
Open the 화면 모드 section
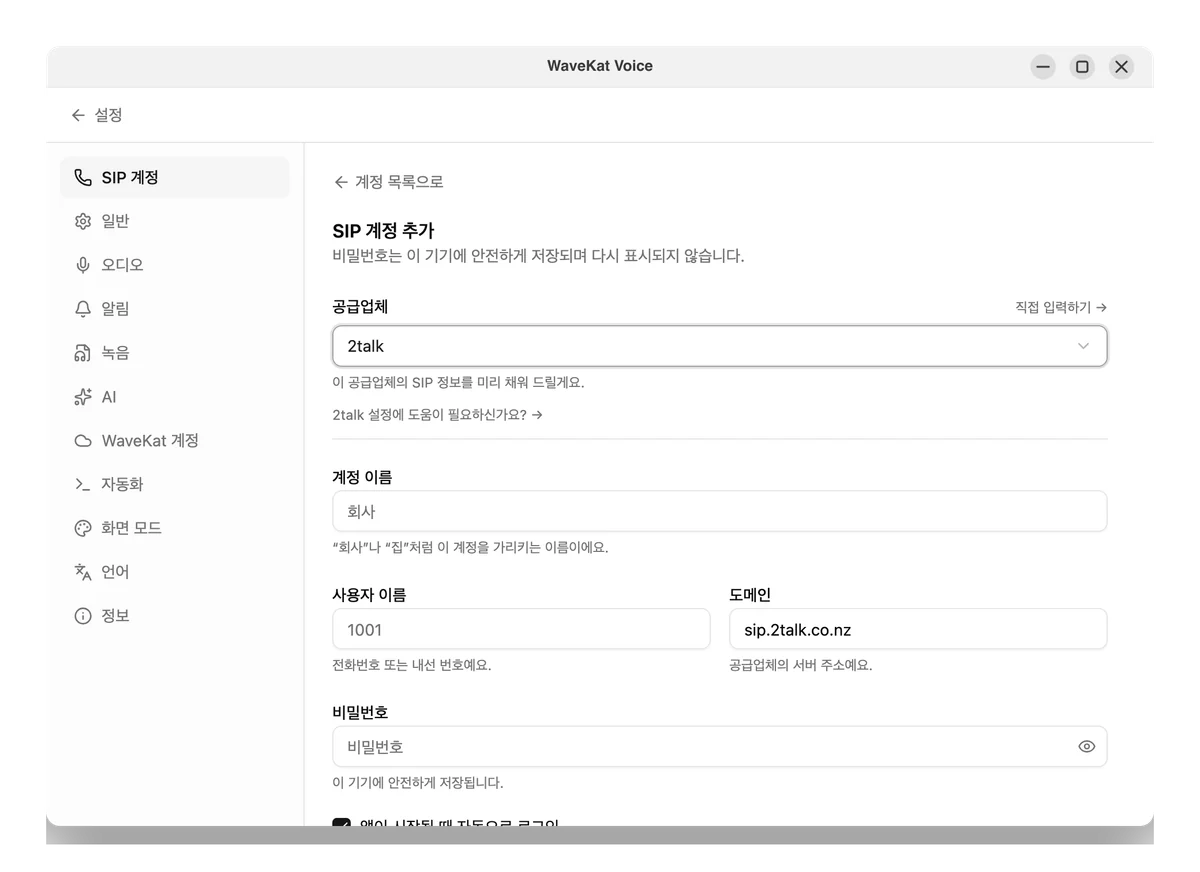click(x=175, y=528)
